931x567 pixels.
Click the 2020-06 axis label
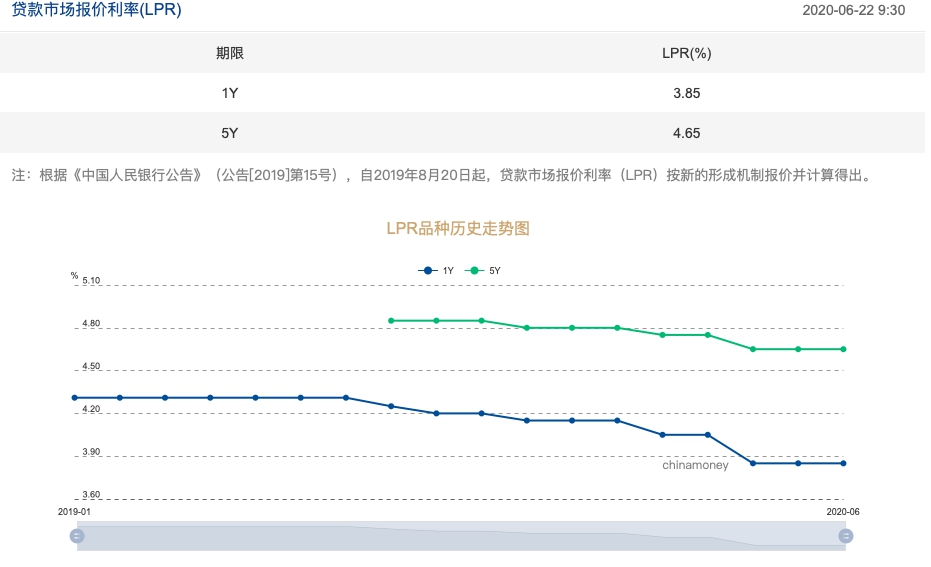843,512
